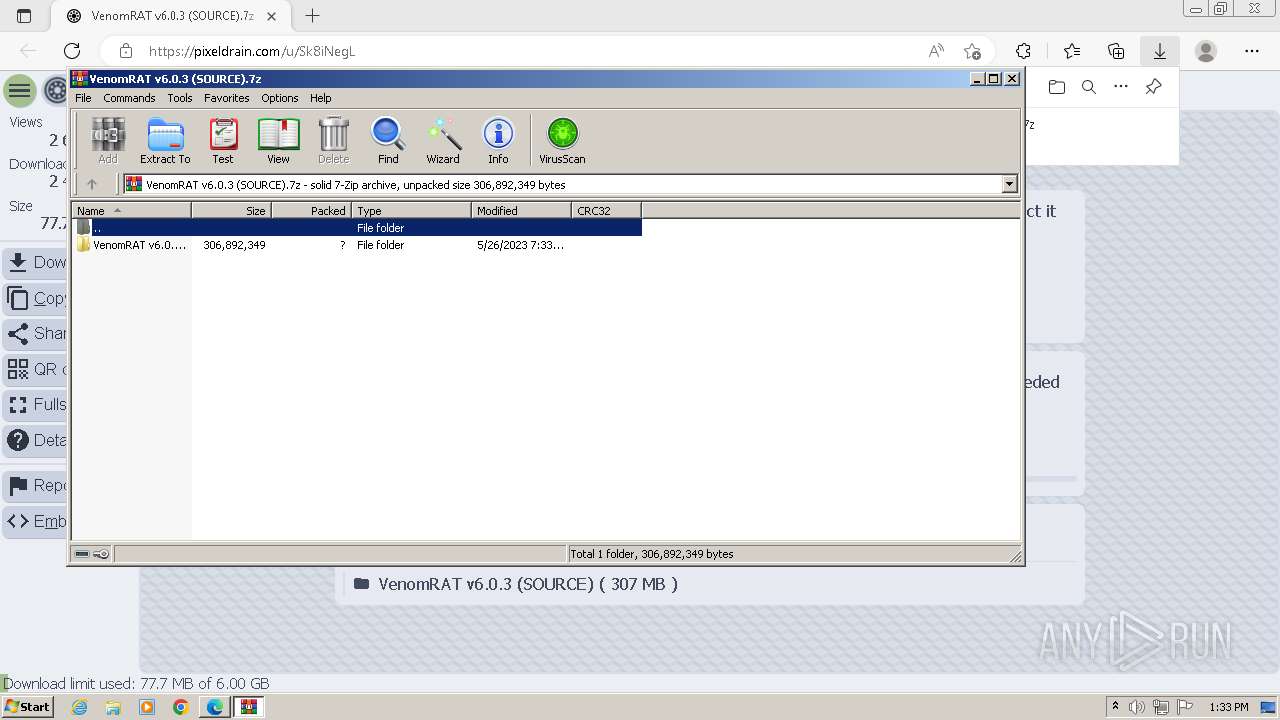Open the read aloud icon in address bar
The width and height of the screenshot is (1280, 720).
936,51
